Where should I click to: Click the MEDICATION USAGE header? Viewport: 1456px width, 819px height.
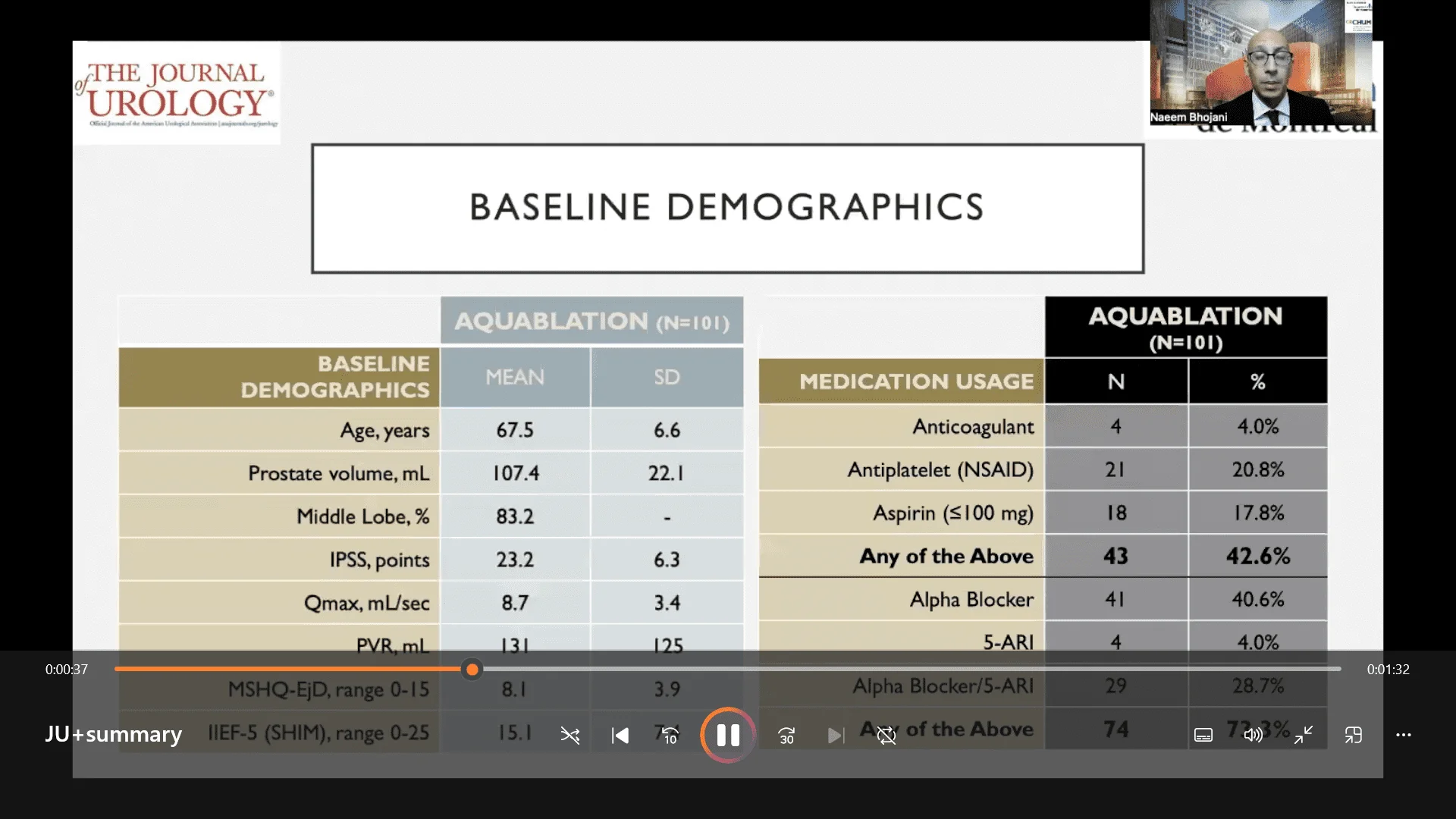click(x=916, y=381)
